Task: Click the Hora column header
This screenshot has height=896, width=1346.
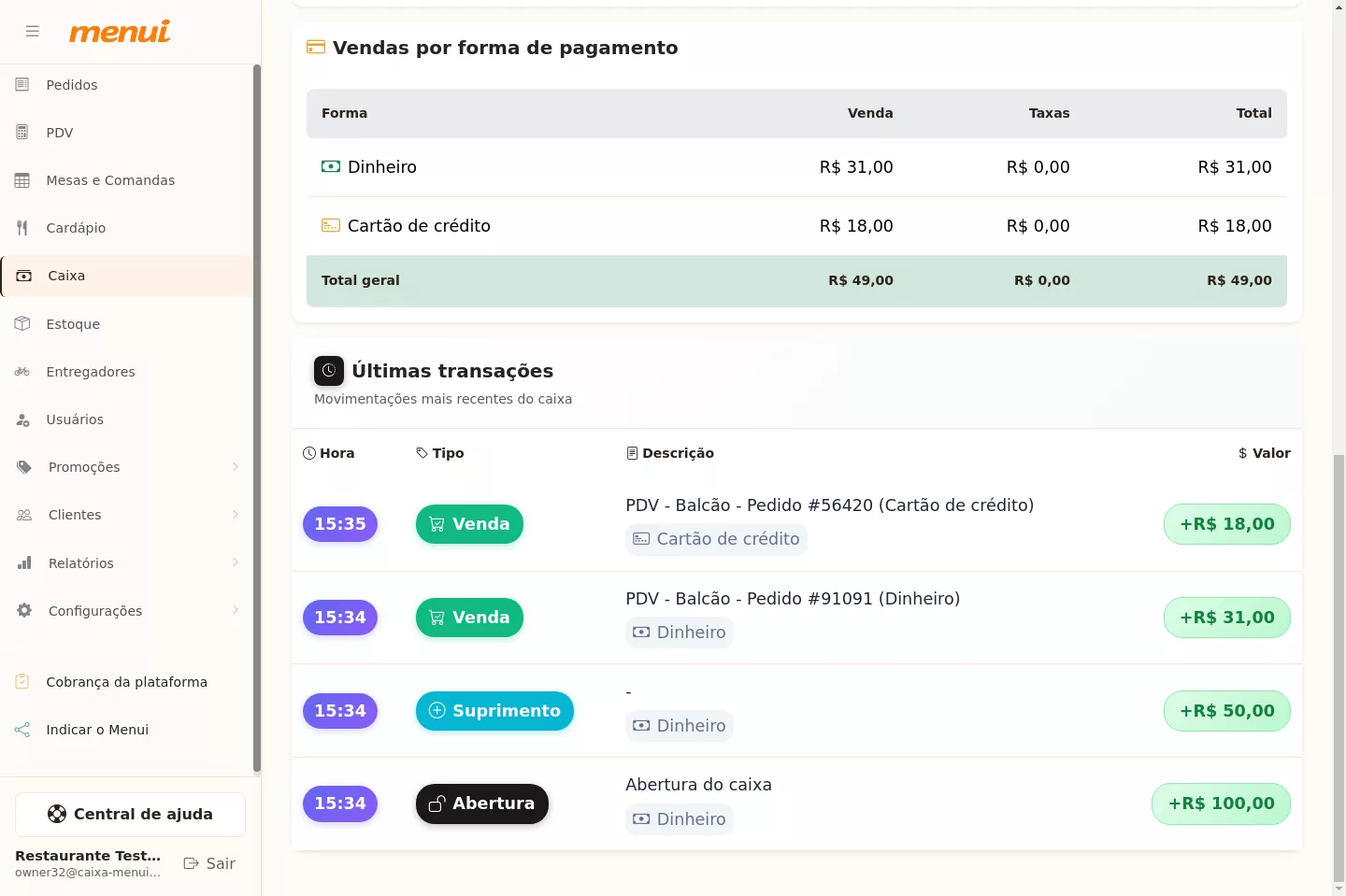Action: pyautogui.click(x=329, y=453)
